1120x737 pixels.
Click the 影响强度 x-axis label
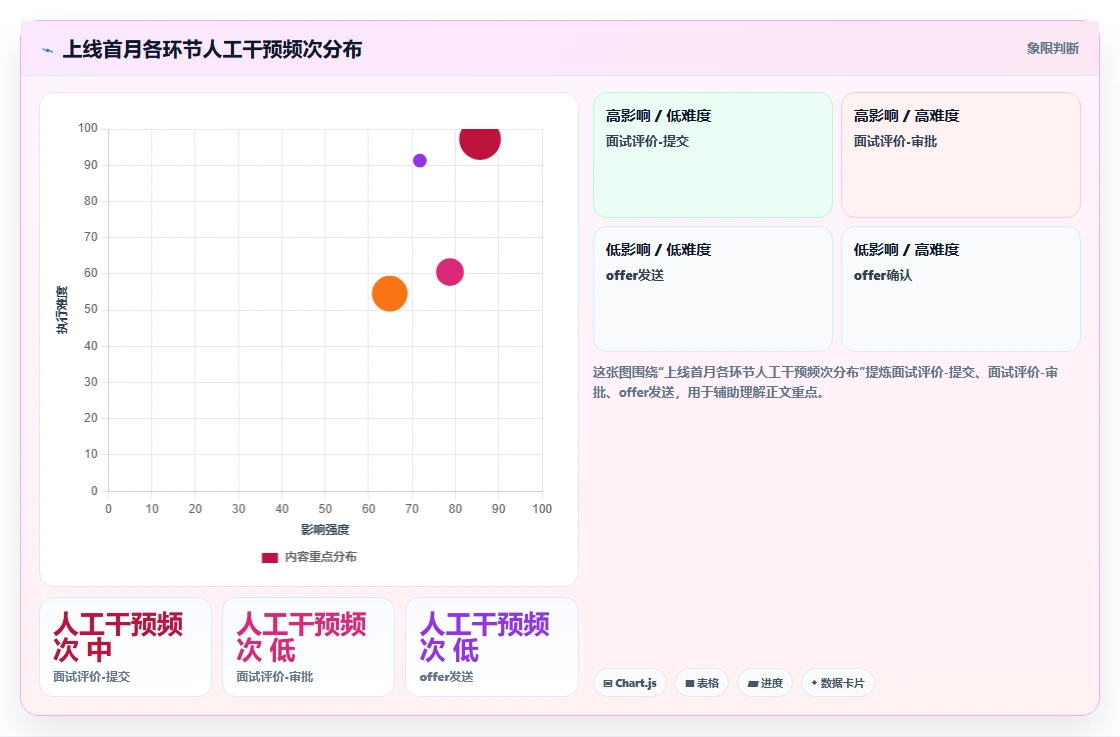[x=325, y=530]
